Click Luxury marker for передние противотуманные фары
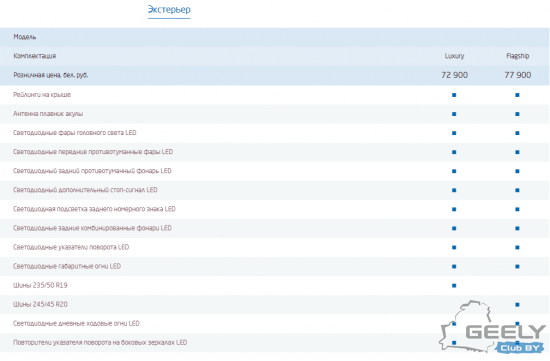Screen dimensions: 550x361 point(454,152)
